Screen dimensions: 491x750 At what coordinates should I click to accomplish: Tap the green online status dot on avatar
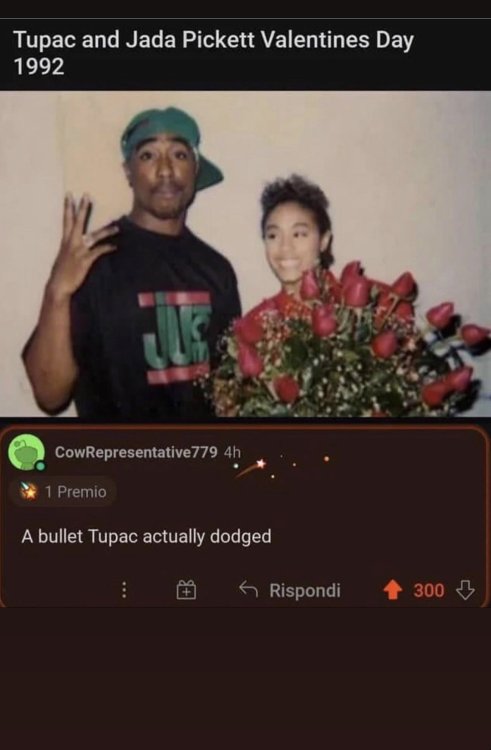coord(40,465)
